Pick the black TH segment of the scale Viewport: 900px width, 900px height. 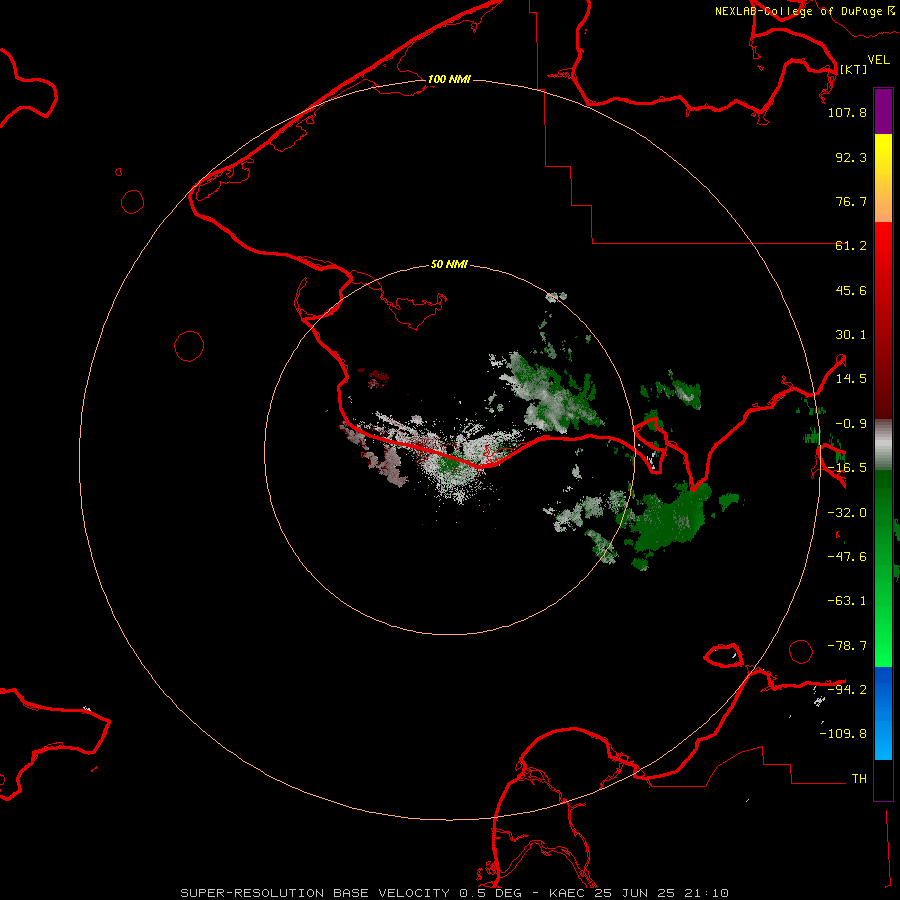click(883, 780)
